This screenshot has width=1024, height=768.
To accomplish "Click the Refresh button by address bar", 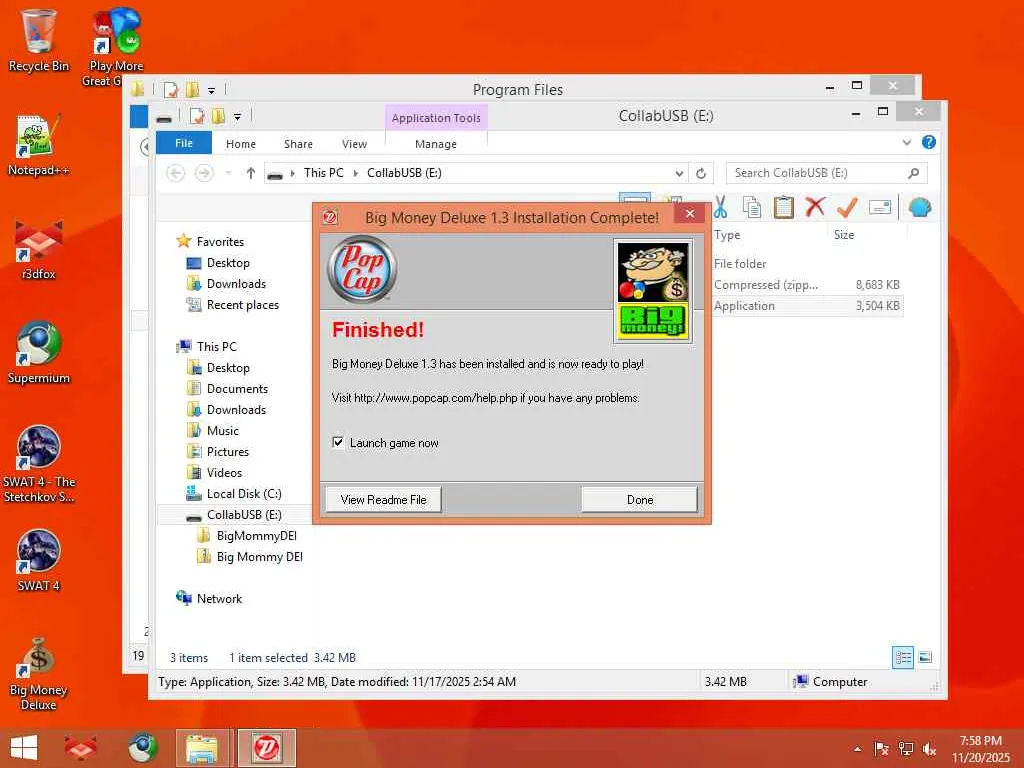I will point(701,173).
